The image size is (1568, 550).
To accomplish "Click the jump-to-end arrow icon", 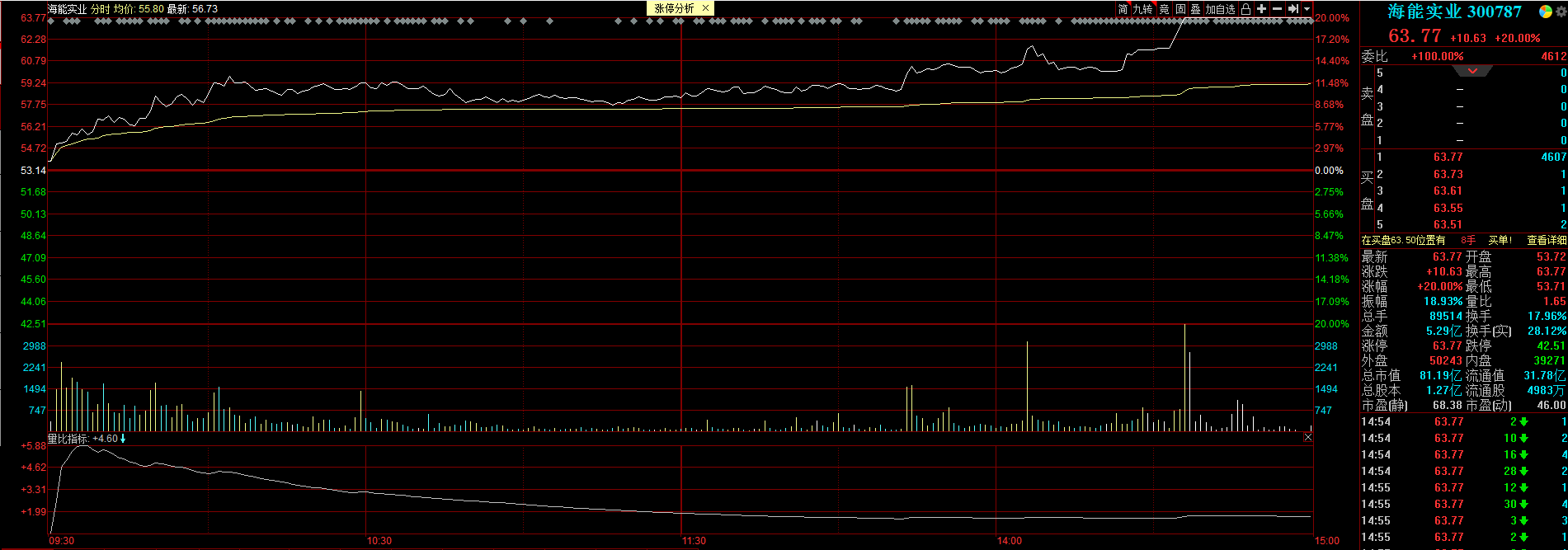I will coord(1293,9).
